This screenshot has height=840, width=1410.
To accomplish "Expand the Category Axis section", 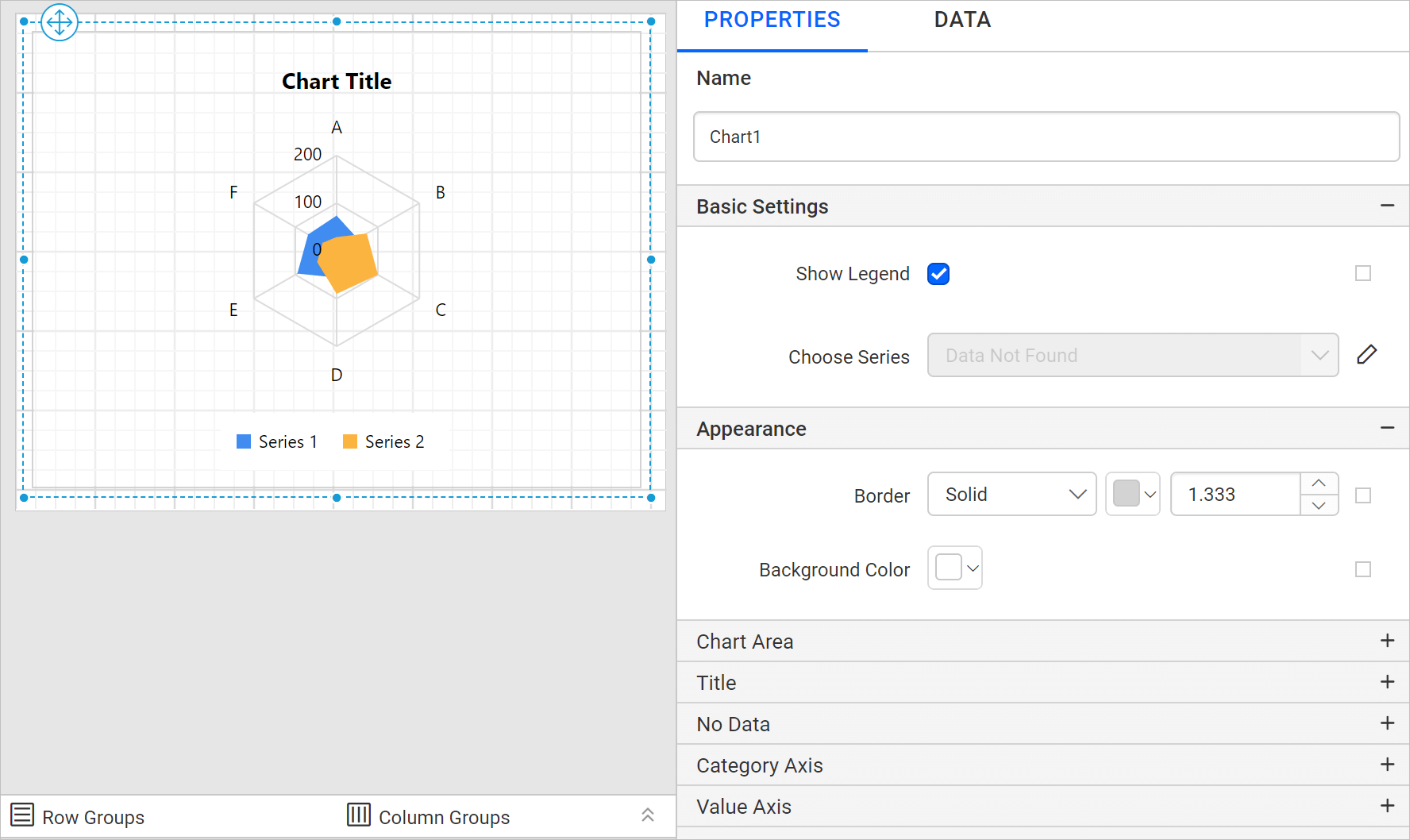I will [x=1388, y=765].
